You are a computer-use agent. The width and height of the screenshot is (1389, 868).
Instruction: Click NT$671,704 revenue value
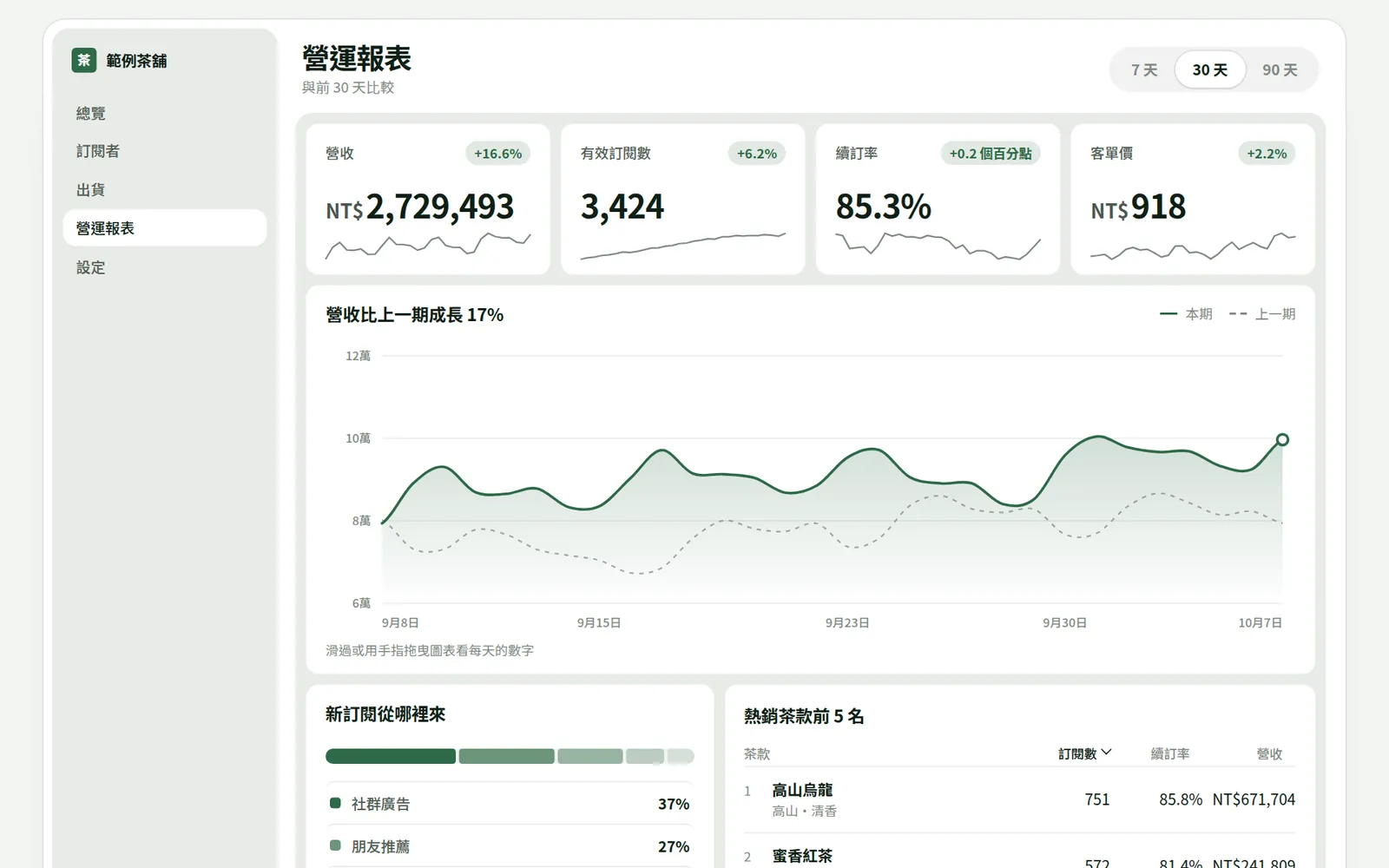coord(1254,799)
